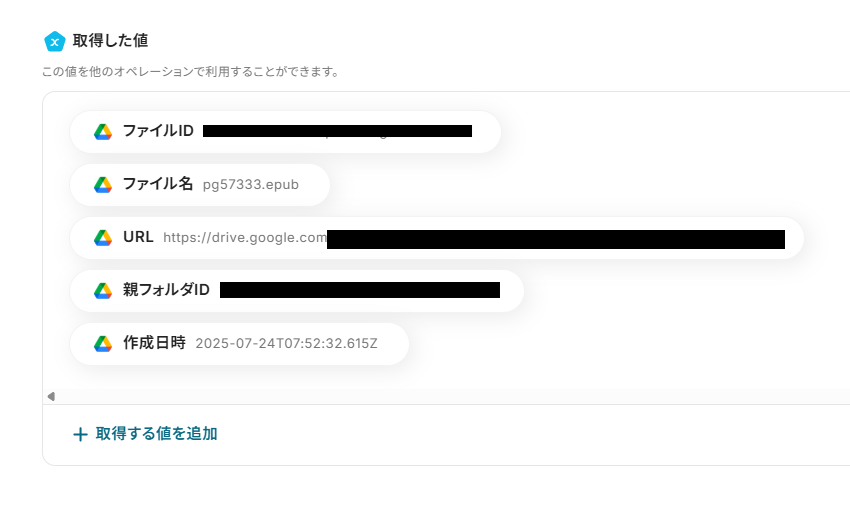The height and width of the screenshot is (511, 850).
Task: Click the description text この値を他のオペレーション
Action: coord(191,72)
